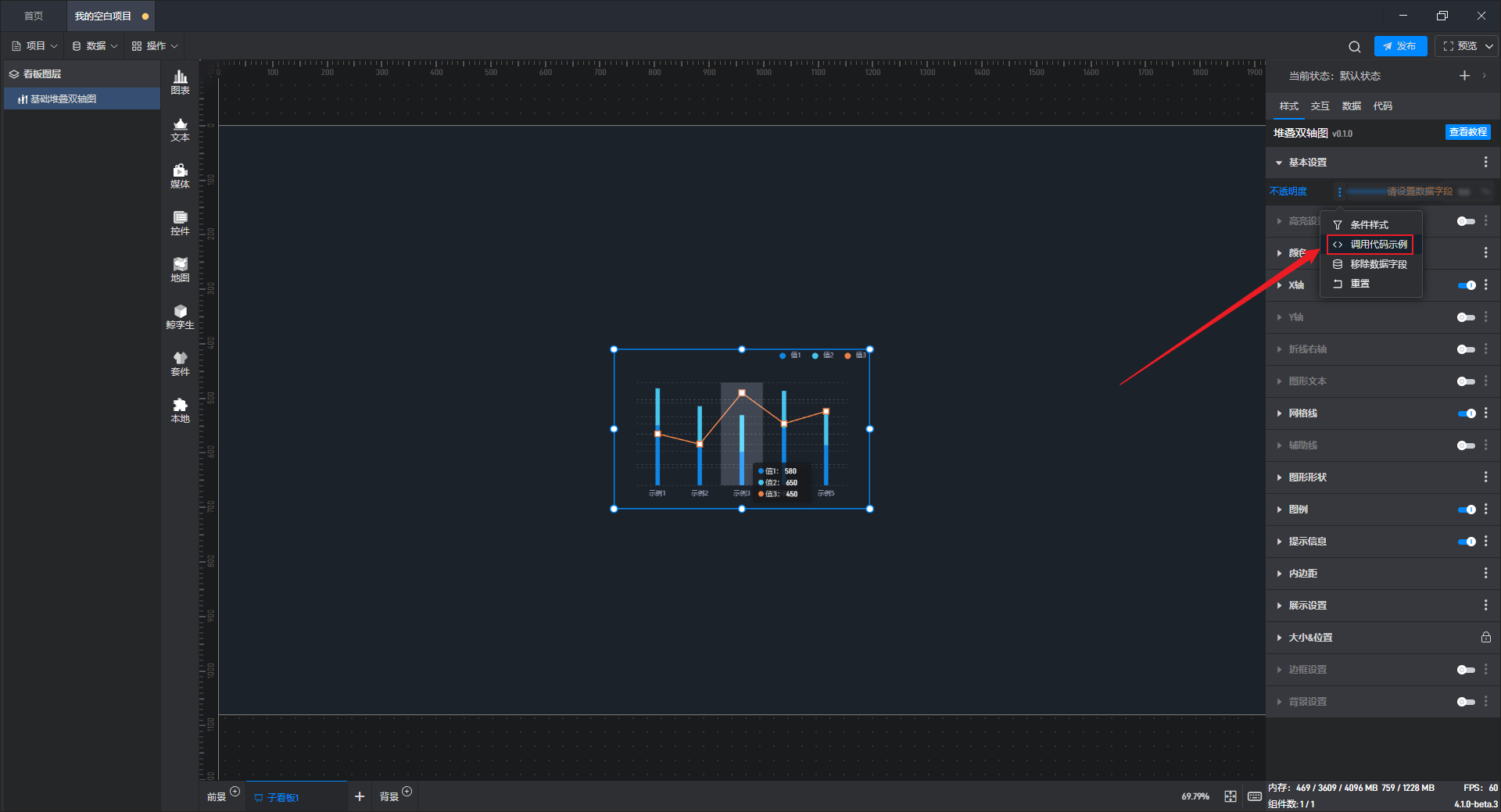Open more options for X轴 section
Image resolution: width=1501 pixels, height=812 pixels.
(x=1485, y=284)
